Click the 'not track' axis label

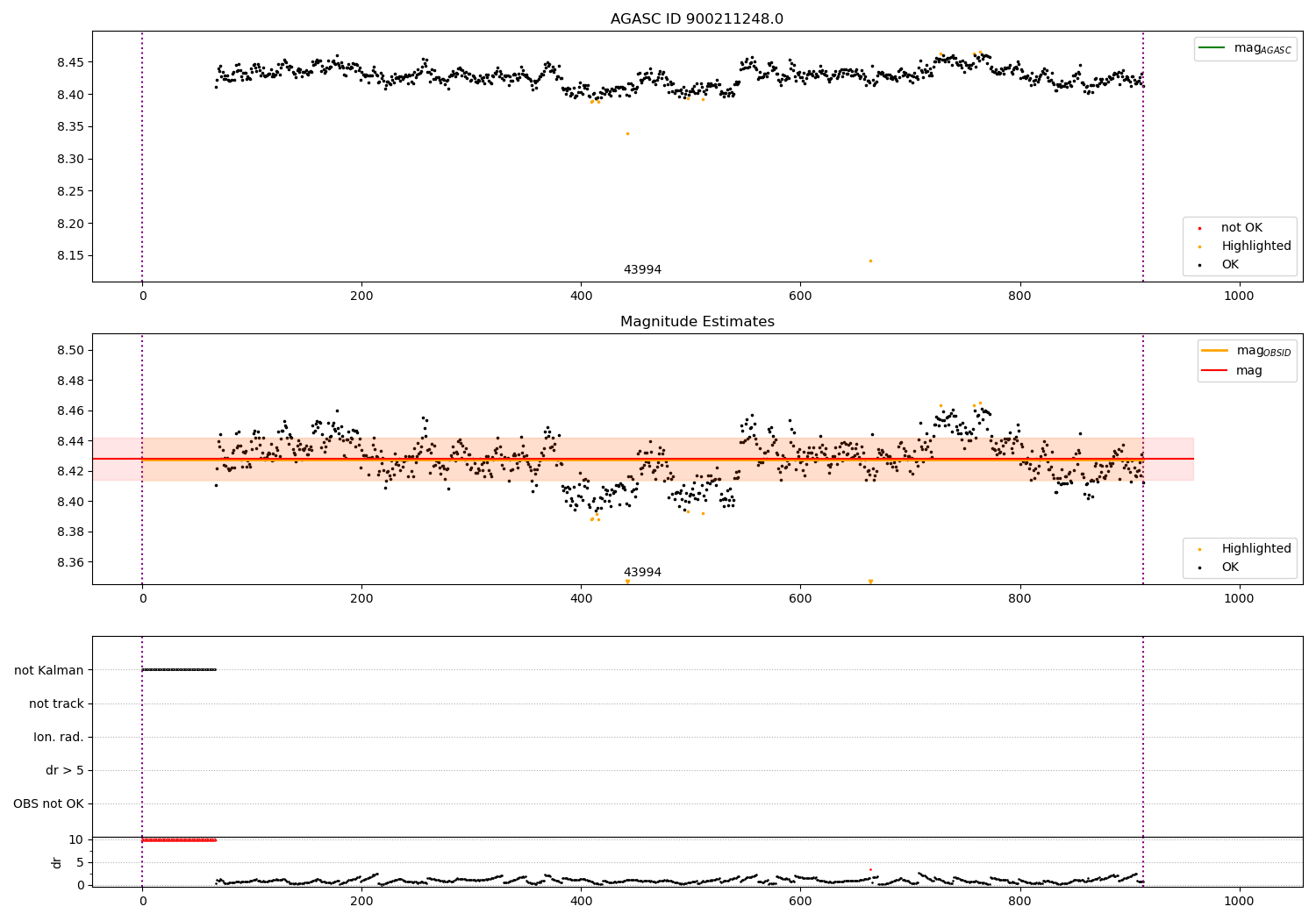pyautogui.click(x=56, y=703)
